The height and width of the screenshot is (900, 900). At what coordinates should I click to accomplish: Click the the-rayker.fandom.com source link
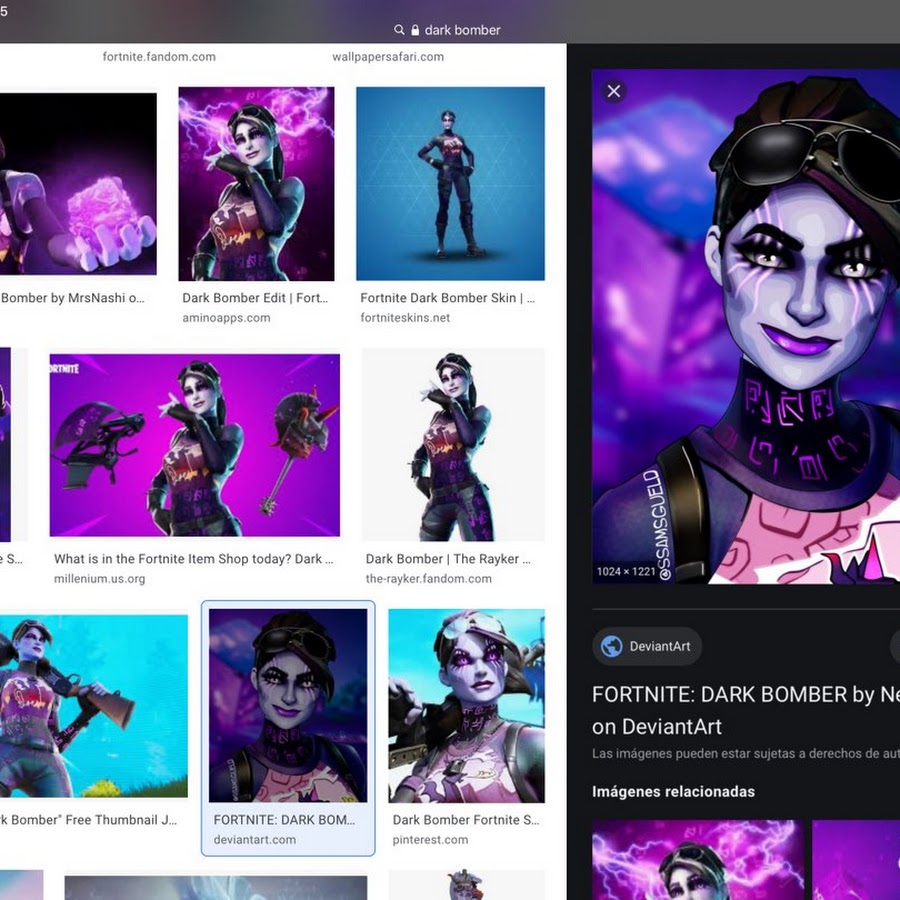428,579
